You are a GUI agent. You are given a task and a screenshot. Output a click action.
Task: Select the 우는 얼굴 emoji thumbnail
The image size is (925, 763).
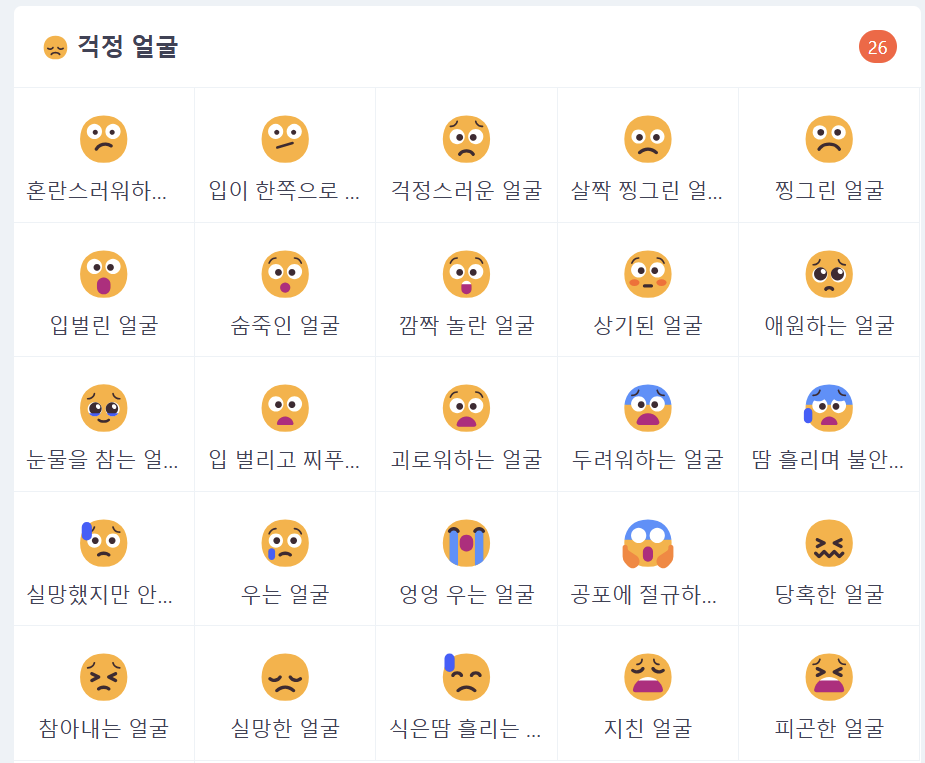coord(285,542)
